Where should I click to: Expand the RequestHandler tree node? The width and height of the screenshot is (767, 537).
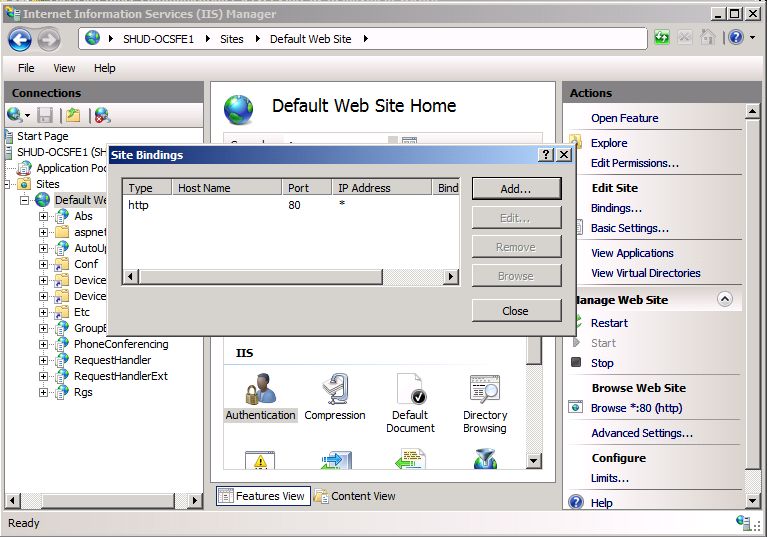point(43,360)
